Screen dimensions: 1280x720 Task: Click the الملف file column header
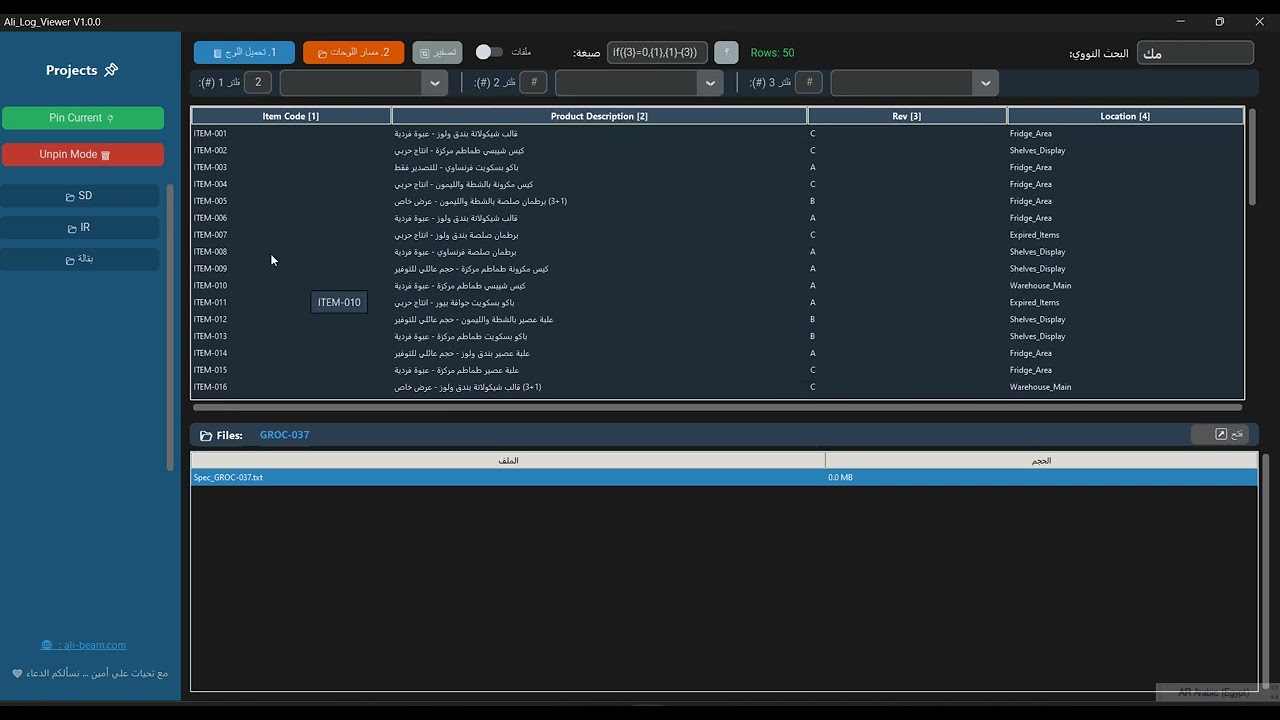tap(508, 461)
